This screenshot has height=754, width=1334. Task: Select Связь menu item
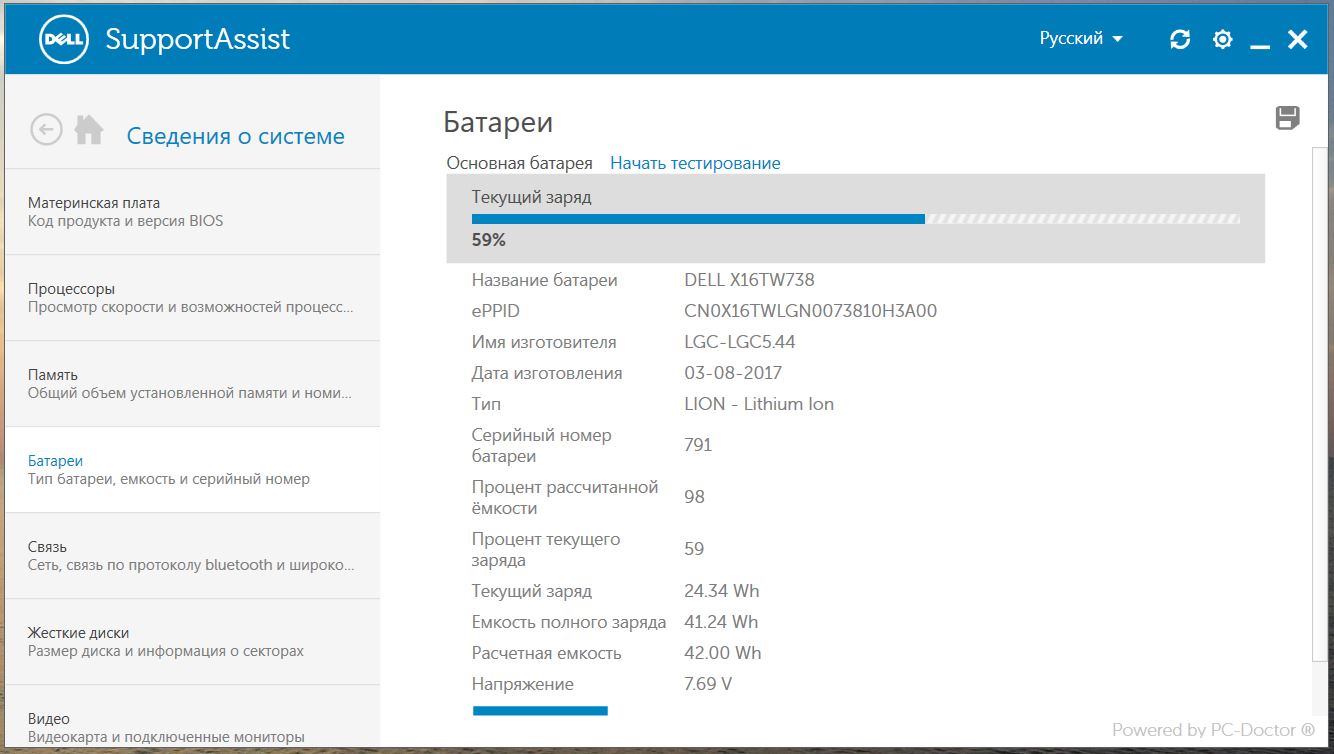192,556
